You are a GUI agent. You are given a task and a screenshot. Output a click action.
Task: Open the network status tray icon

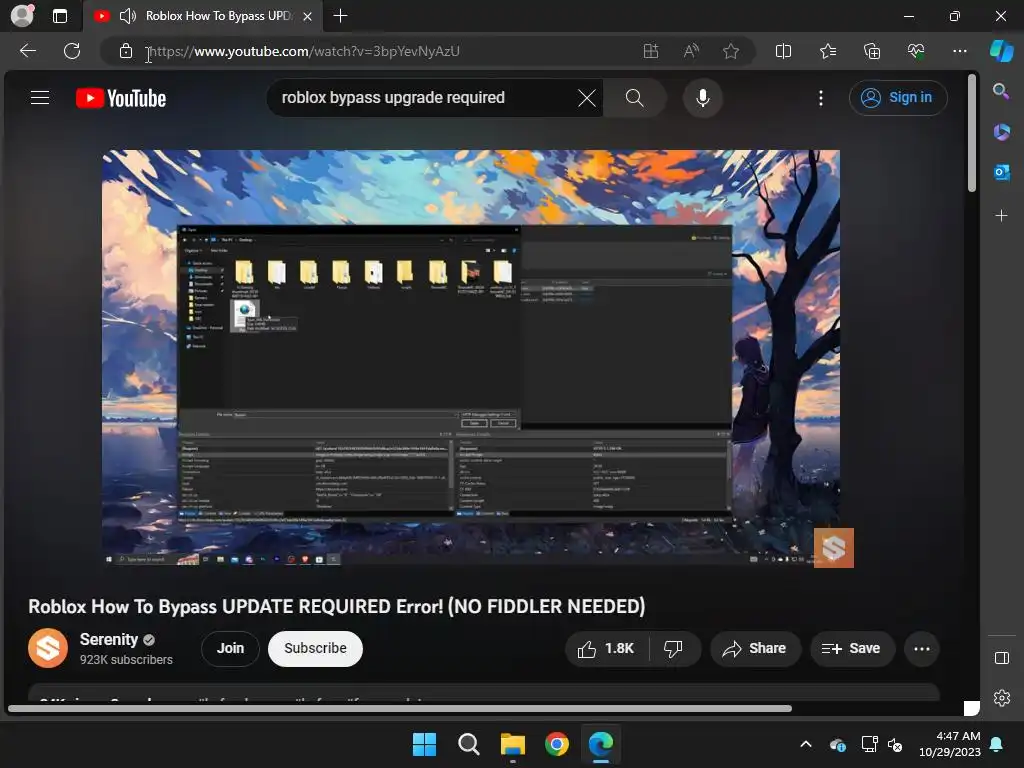click(869, 744)
